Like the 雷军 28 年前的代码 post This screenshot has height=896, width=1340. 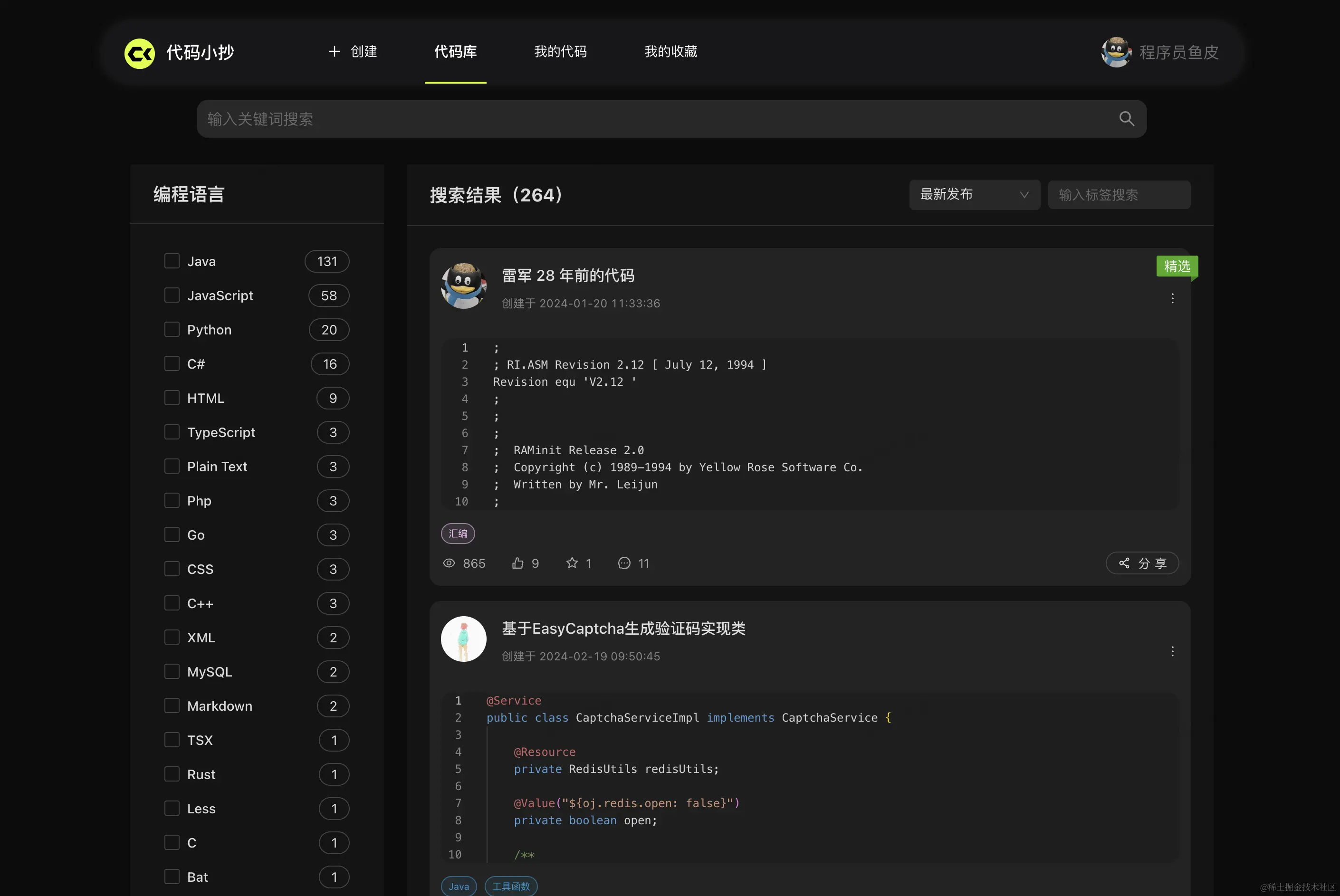[518, 563]
